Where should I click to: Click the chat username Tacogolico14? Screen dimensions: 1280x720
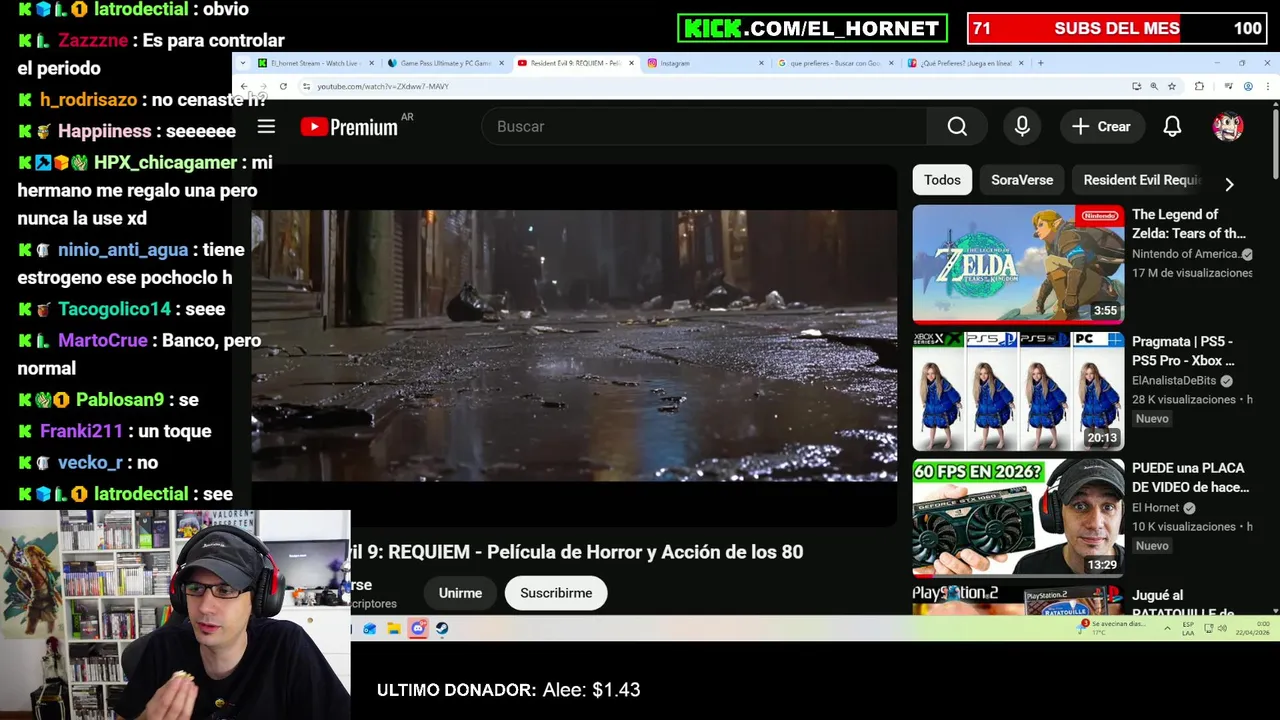(115, 309)
